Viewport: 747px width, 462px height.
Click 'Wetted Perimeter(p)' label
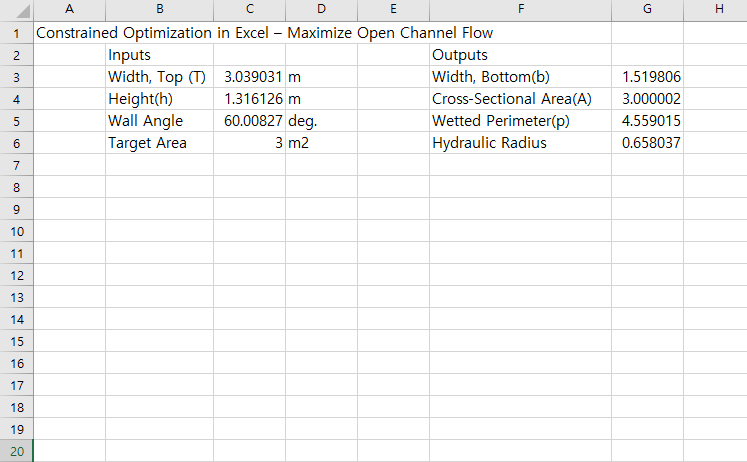[521, 121]
